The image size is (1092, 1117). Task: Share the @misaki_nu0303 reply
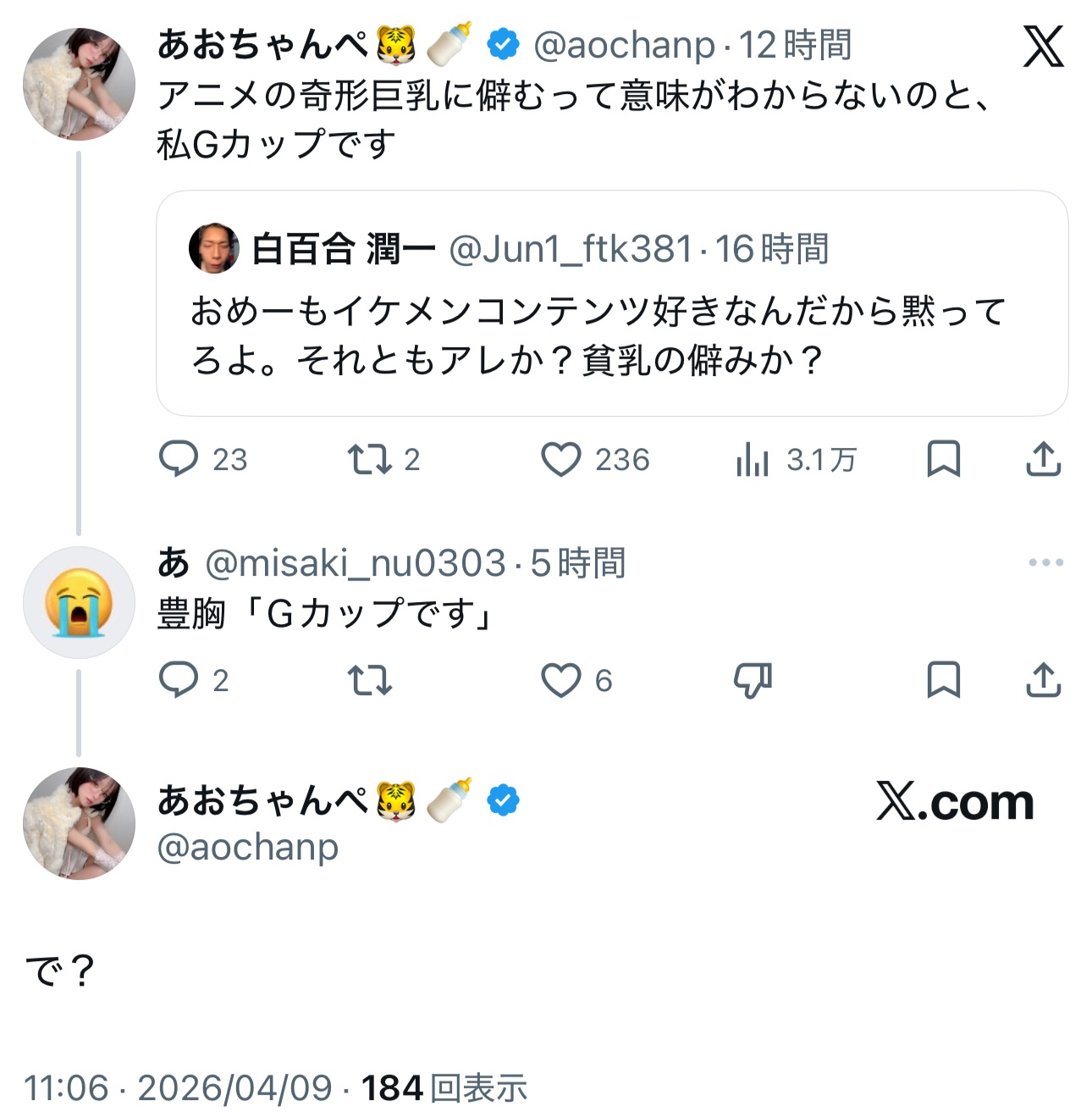(x=1043, y=680)
